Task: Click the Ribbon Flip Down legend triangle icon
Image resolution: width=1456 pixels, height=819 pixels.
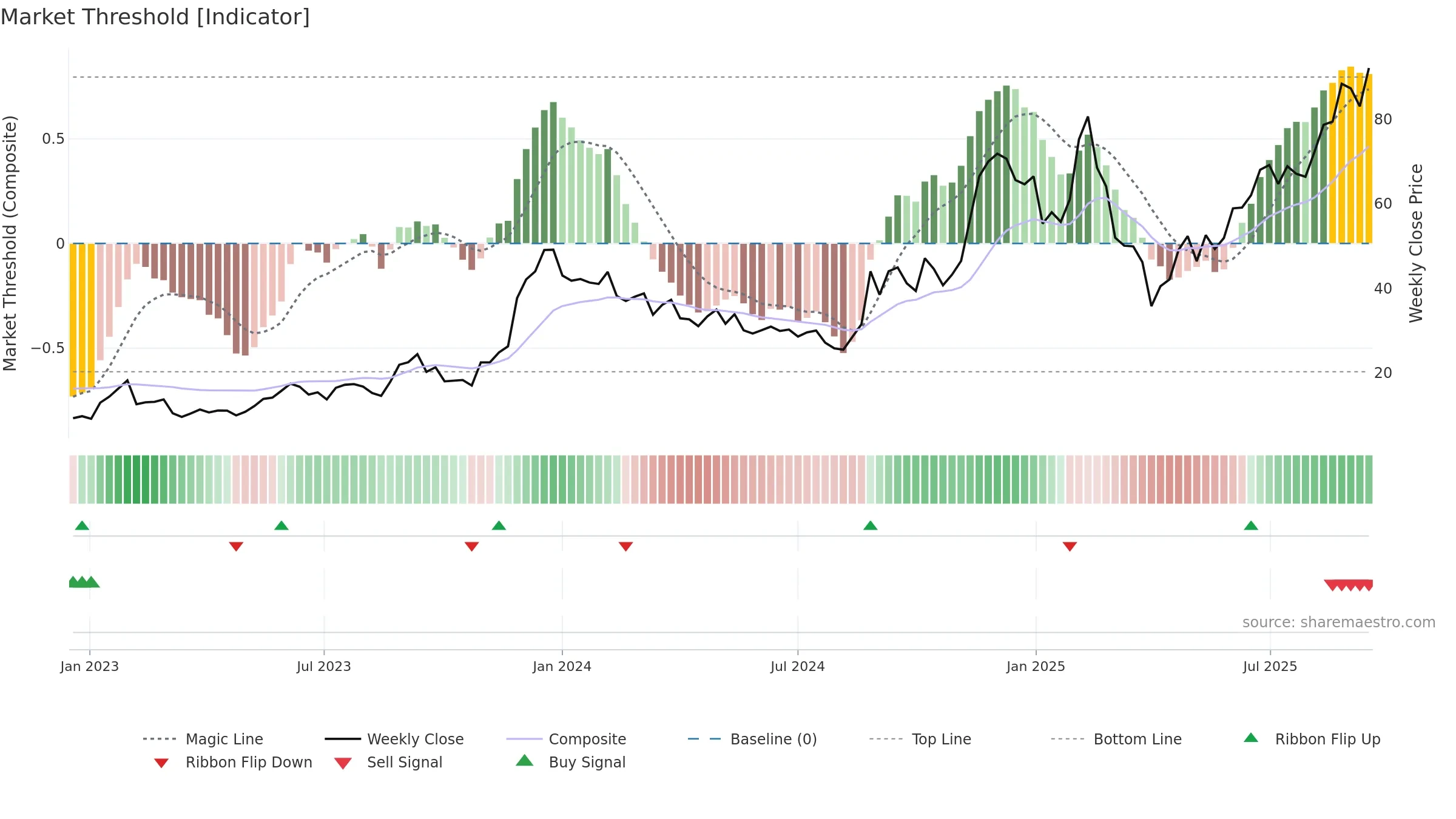Action: coord(161,763)
